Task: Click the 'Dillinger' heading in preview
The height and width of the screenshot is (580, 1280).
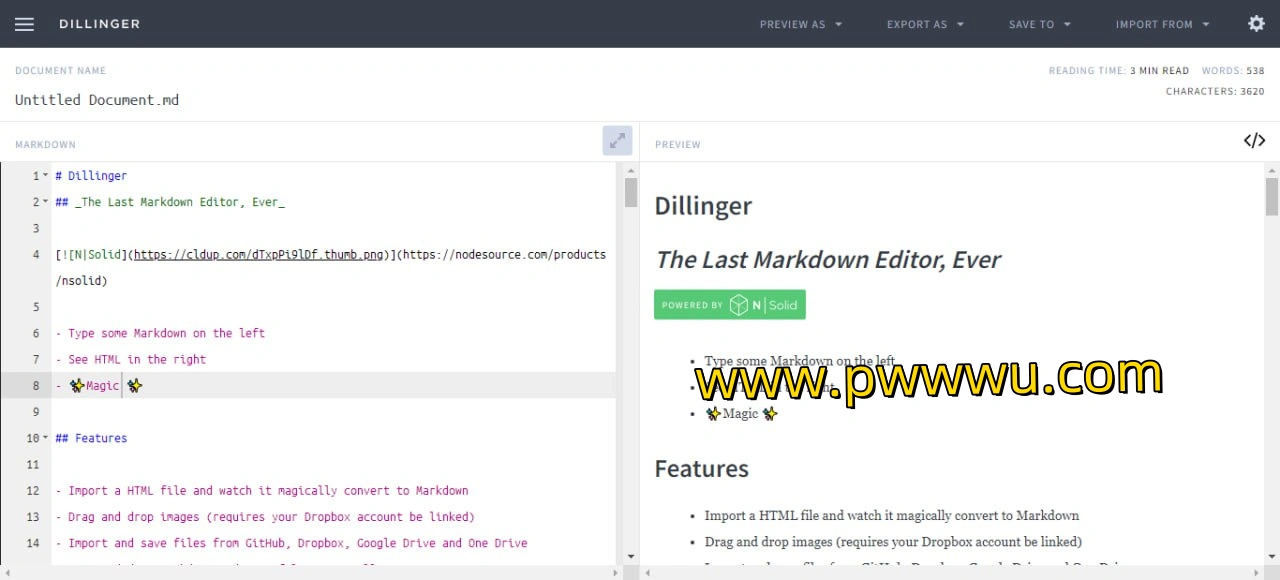Action: (x=703, y=206)
